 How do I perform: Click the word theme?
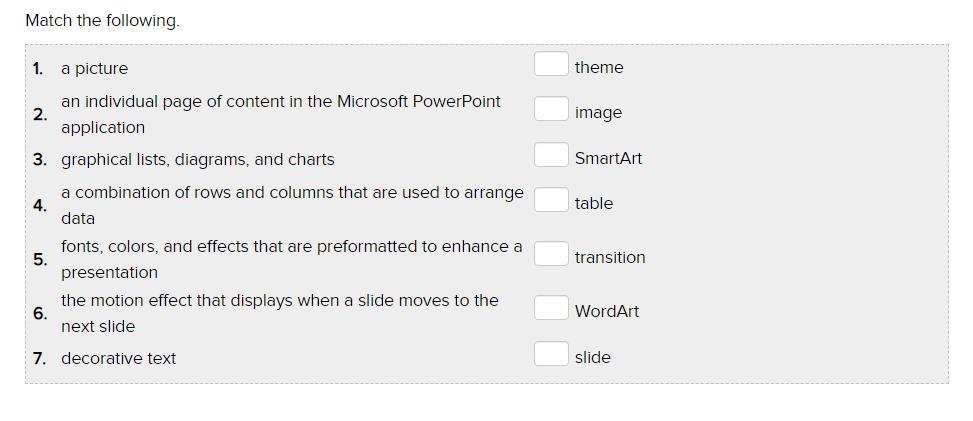click(x=599, y=67)
